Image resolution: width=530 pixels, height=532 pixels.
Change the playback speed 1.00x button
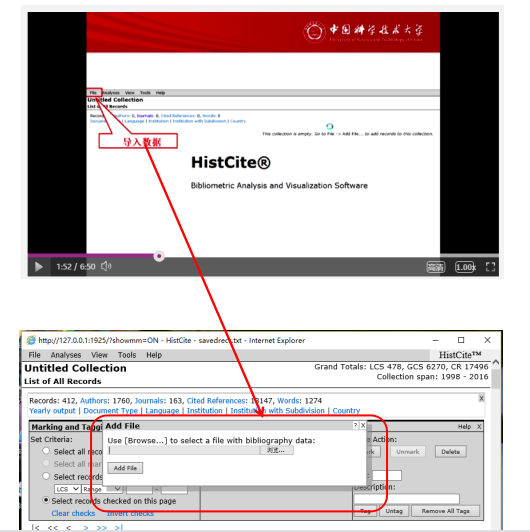(466, 267)
